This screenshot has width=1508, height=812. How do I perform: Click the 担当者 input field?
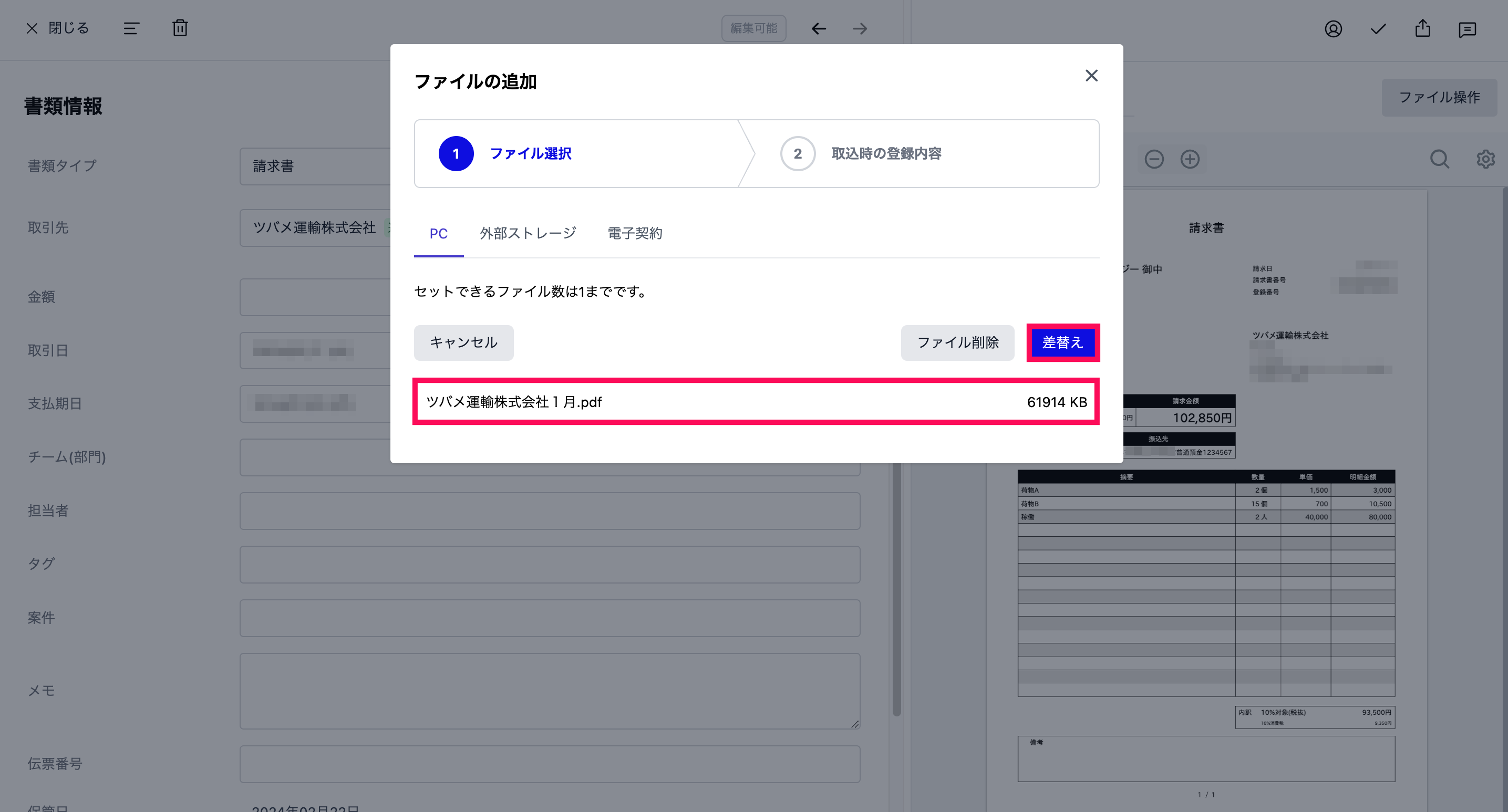point(550,511)
